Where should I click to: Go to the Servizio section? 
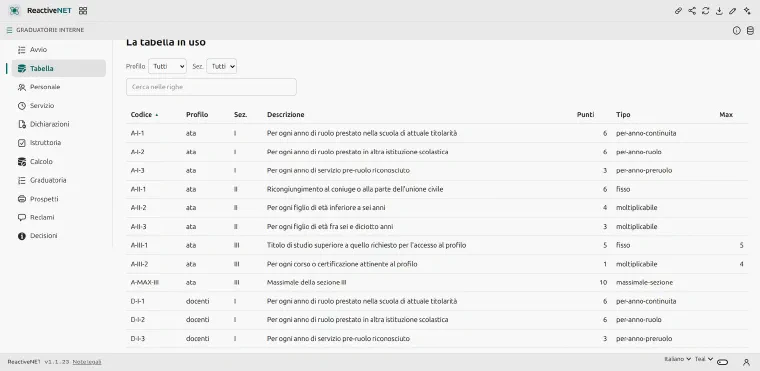(59, 106)
